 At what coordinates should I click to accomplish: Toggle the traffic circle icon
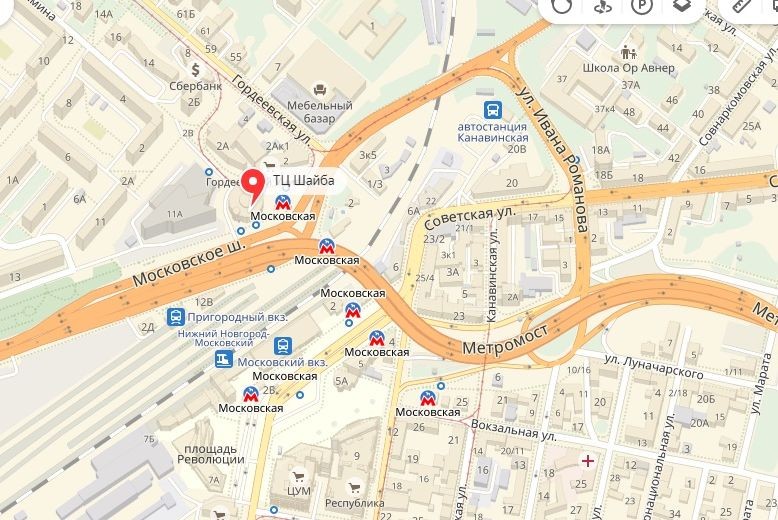point(563,6)
